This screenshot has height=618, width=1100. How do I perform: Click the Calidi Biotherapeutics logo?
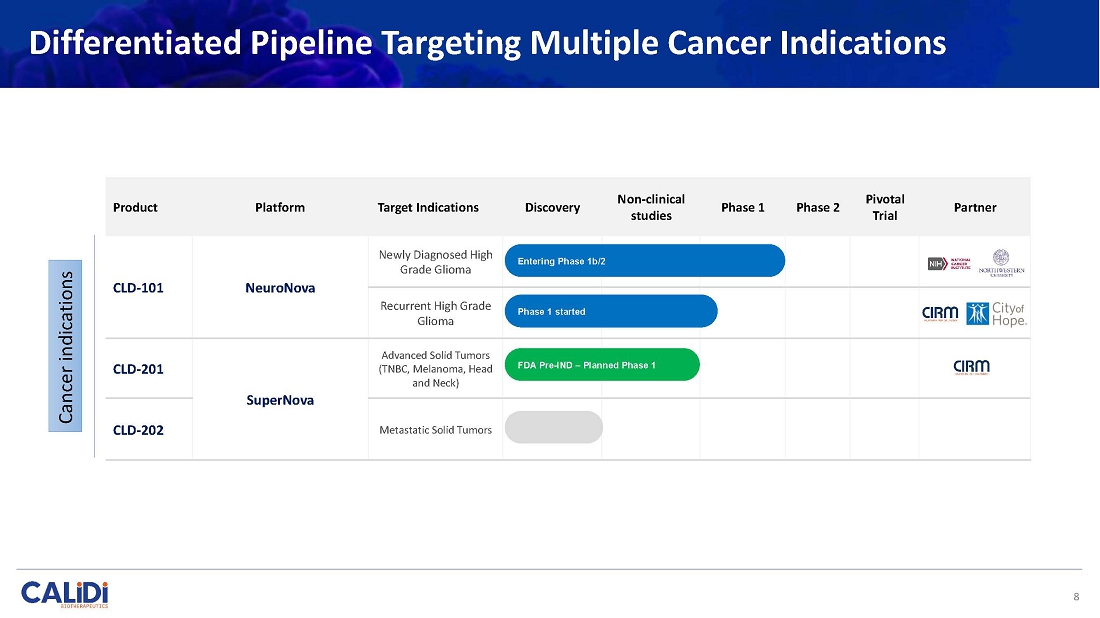pos(65,593)
